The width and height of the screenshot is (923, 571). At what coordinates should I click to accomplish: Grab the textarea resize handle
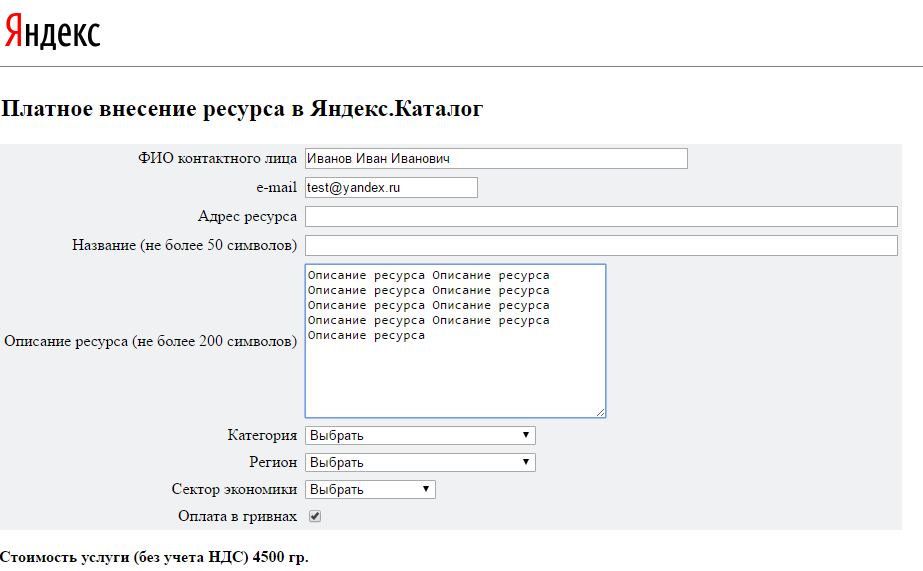point(600,413)
